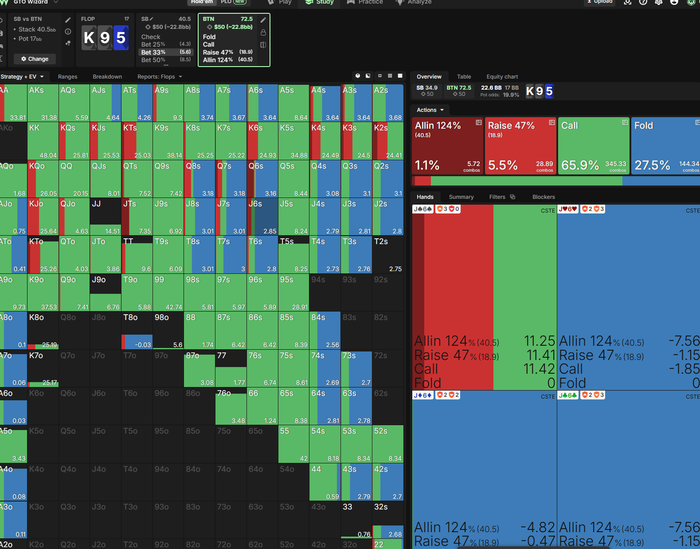
Task: Open table icon on Raise 47% card
Action: (x=551, y=122)
